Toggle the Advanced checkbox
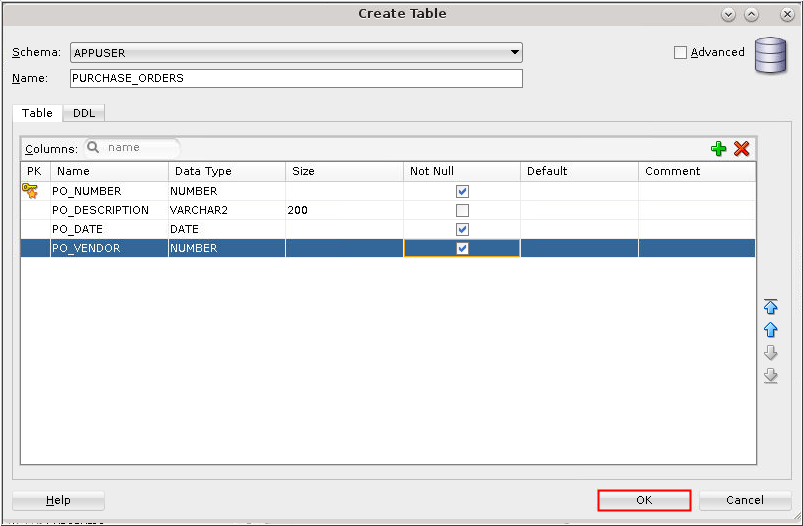Viewport: 803px width, 526px height. (680, 52)
